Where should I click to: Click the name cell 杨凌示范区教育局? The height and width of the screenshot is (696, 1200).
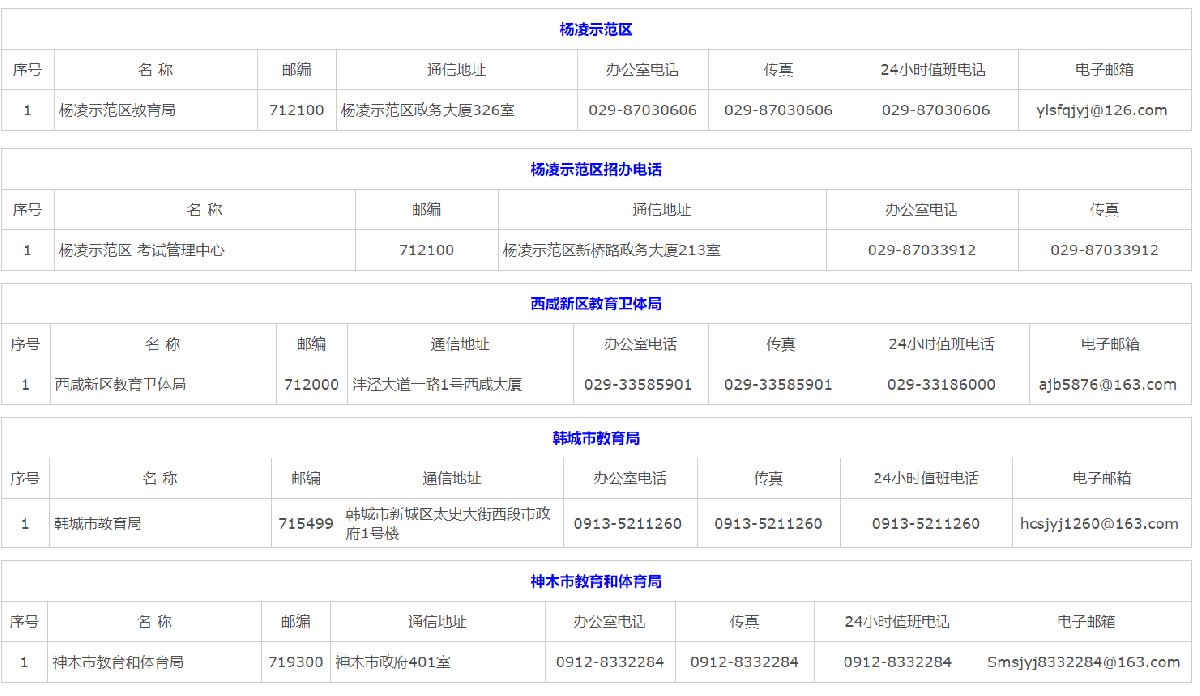pyautogui.click(x=117, y=110)
